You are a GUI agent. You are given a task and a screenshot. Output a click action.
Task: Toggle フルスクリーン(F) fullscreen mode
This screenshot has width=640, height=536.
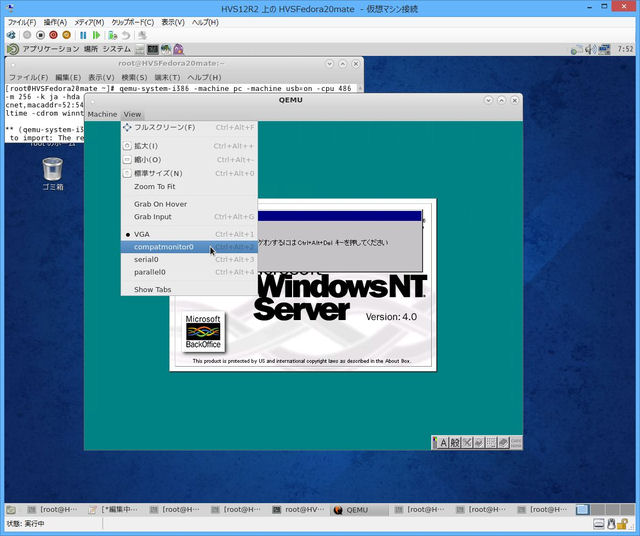pyautogui.click(x=189, y=127)
